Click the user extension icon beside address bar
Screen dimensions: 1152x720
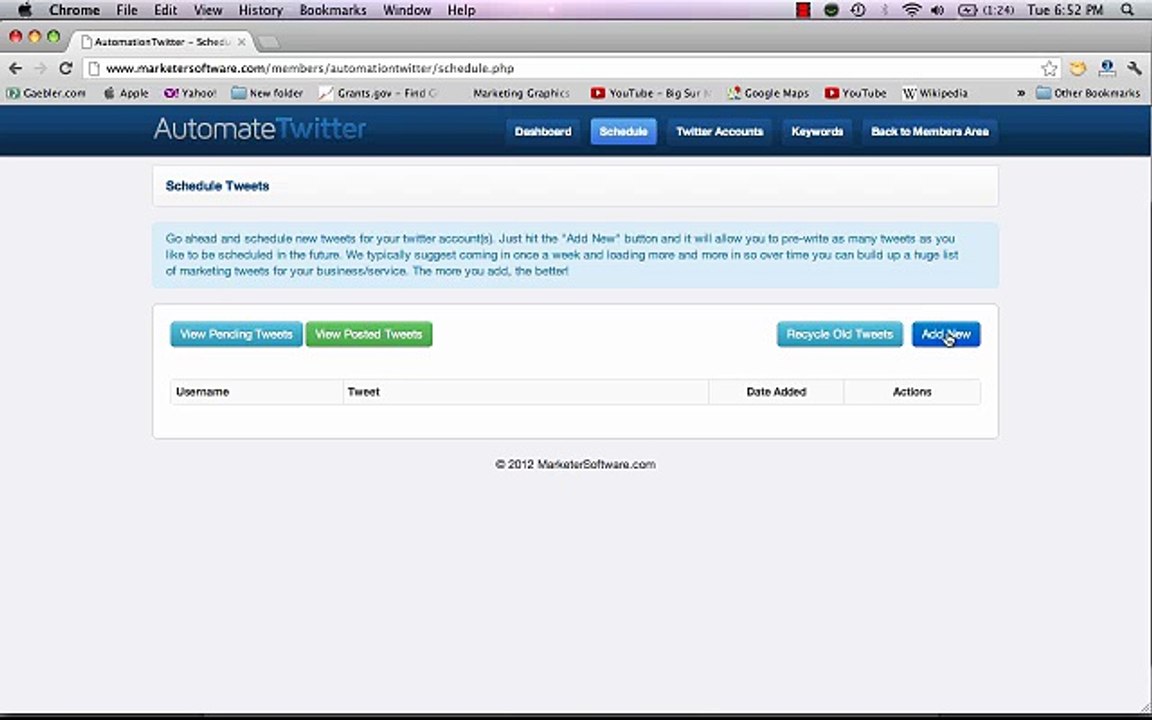(x=1106, y=68)
